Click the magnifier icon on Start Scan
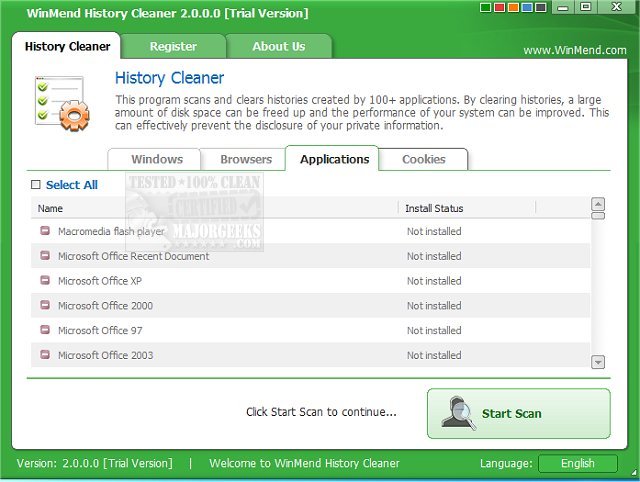The width and height of the screenshot is (640, 482). (459, 413)
